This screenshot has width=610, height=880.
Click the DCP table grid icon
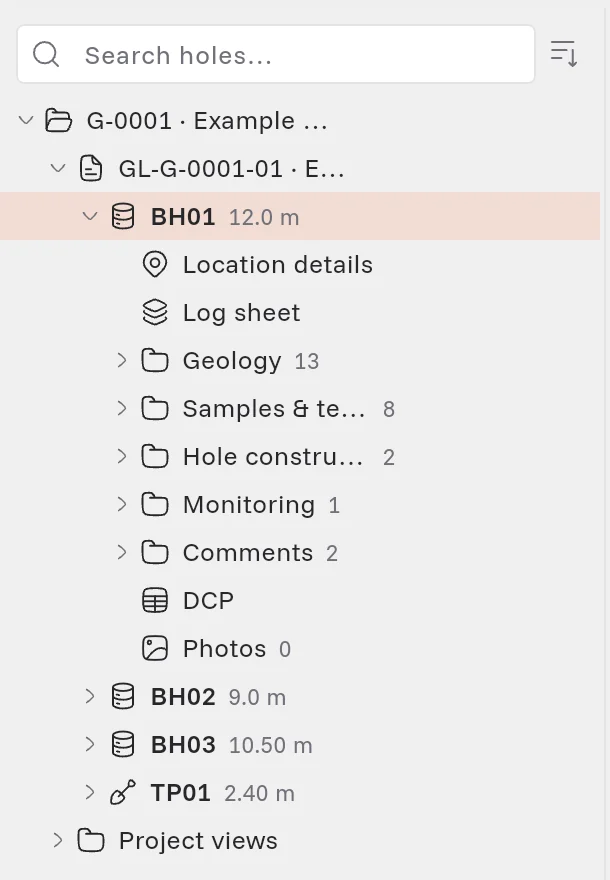[155, 601]
